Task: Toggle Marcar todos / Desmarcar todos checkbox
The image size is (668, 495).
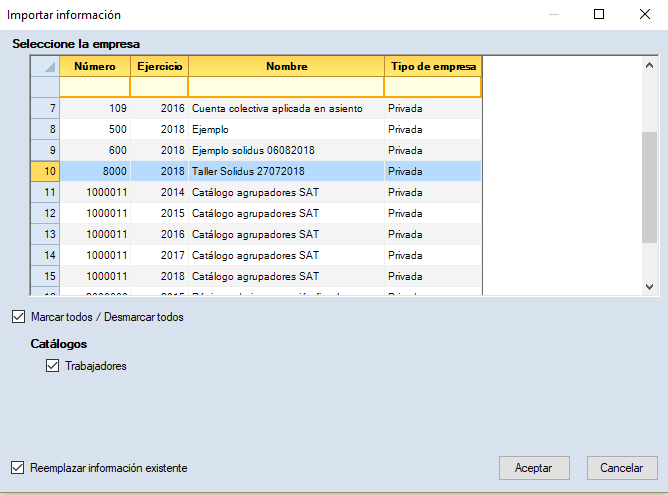Action: 18,317
